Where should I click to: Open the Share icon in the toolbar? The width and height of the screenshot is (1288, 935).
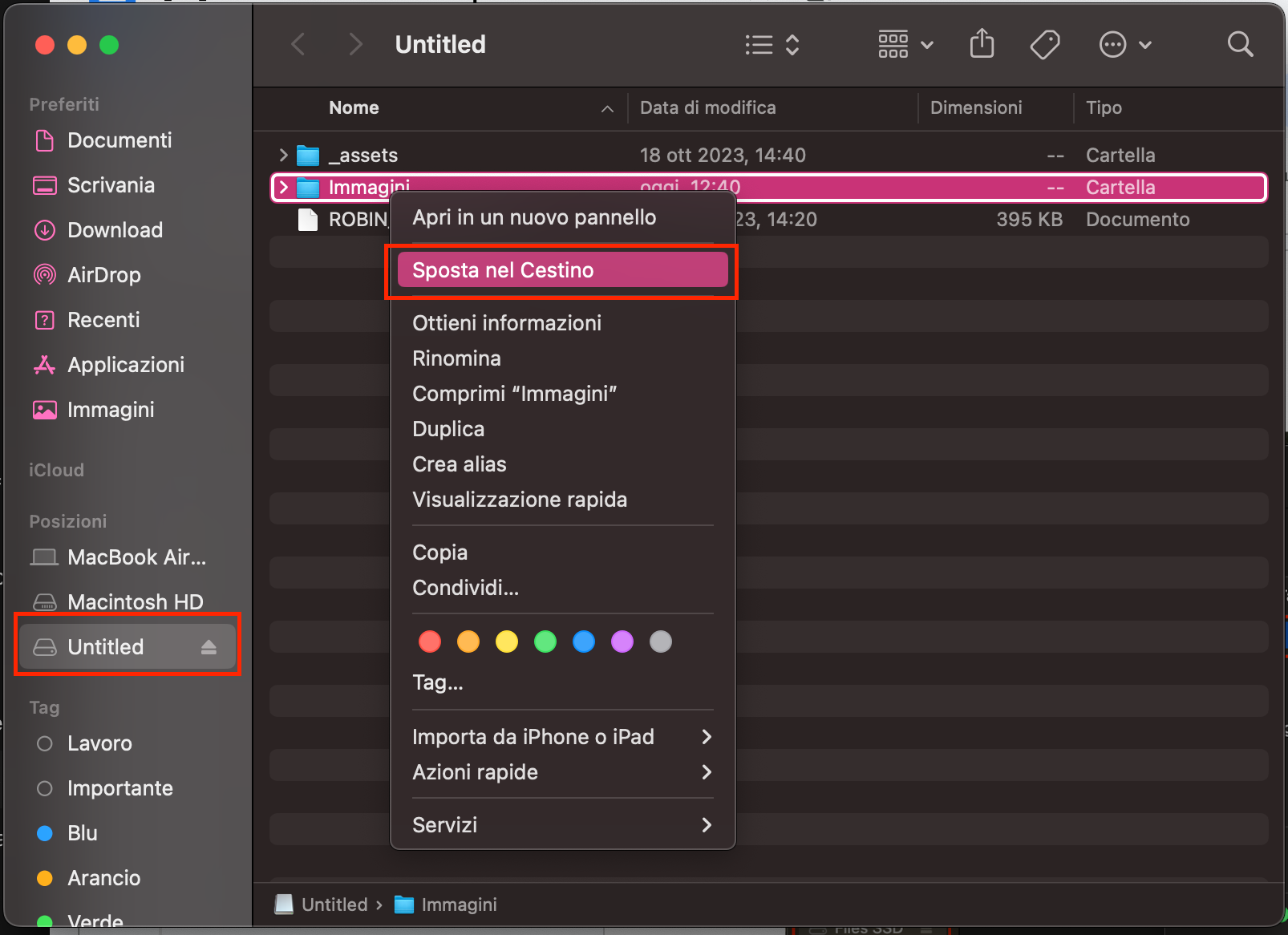click(x=982, y=44)
